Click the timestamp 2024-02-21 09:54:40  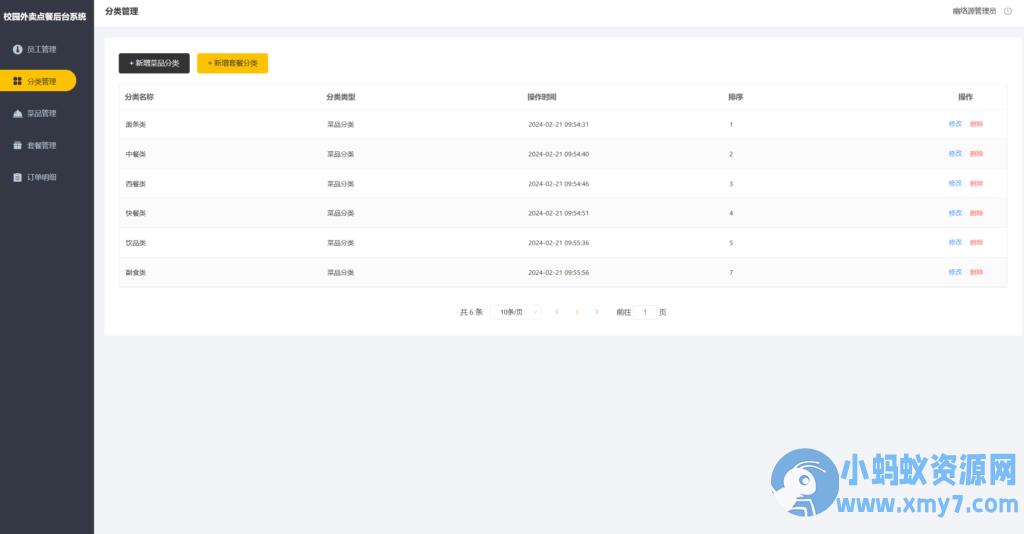pyautogui.click(x=558, y=154)
